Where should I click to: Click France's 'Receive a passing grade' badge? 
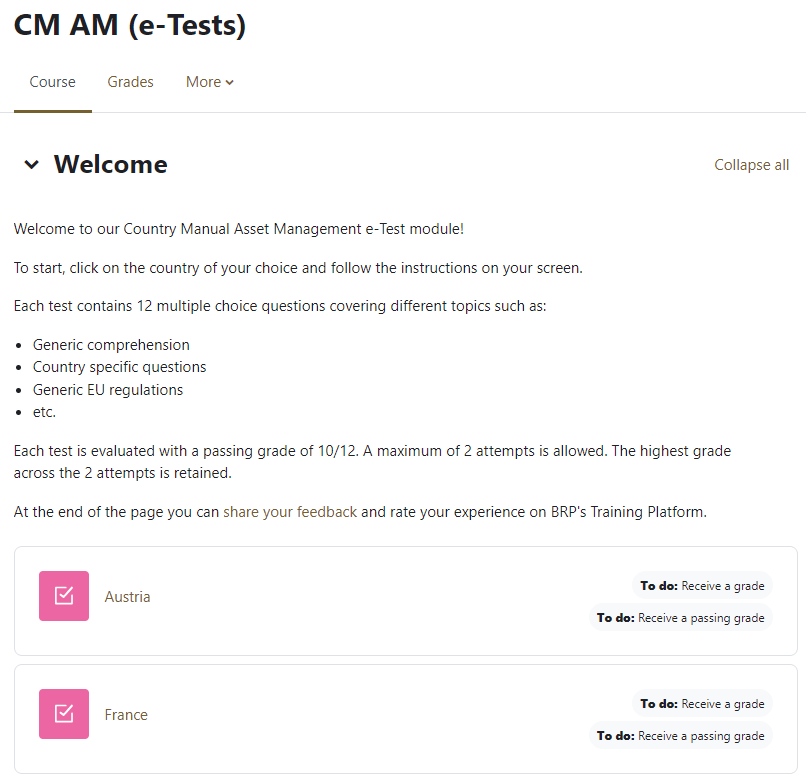coord(681,736)
